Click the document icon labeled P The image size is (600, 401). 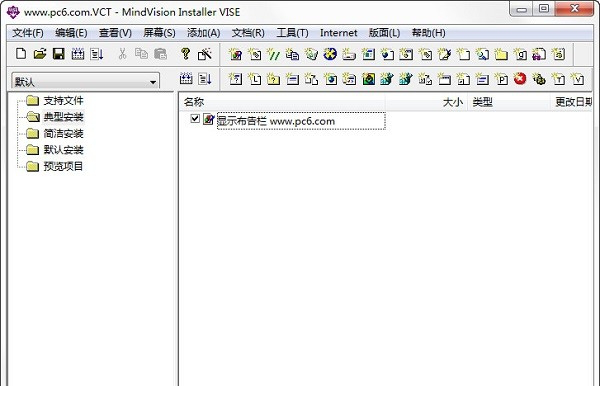point(501,79)
